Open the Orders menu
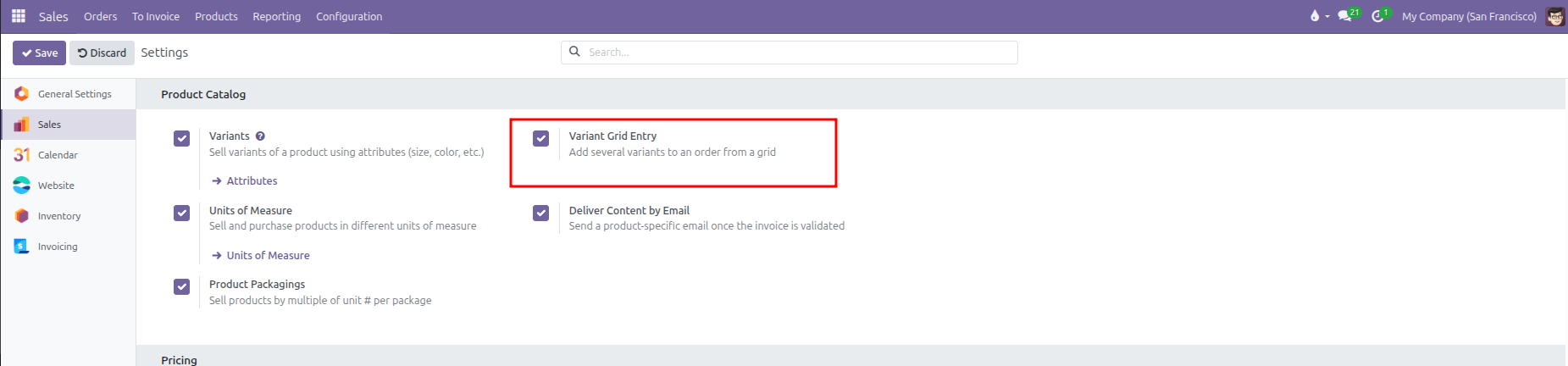The image size is (1568, 366). tap(100, 16)
